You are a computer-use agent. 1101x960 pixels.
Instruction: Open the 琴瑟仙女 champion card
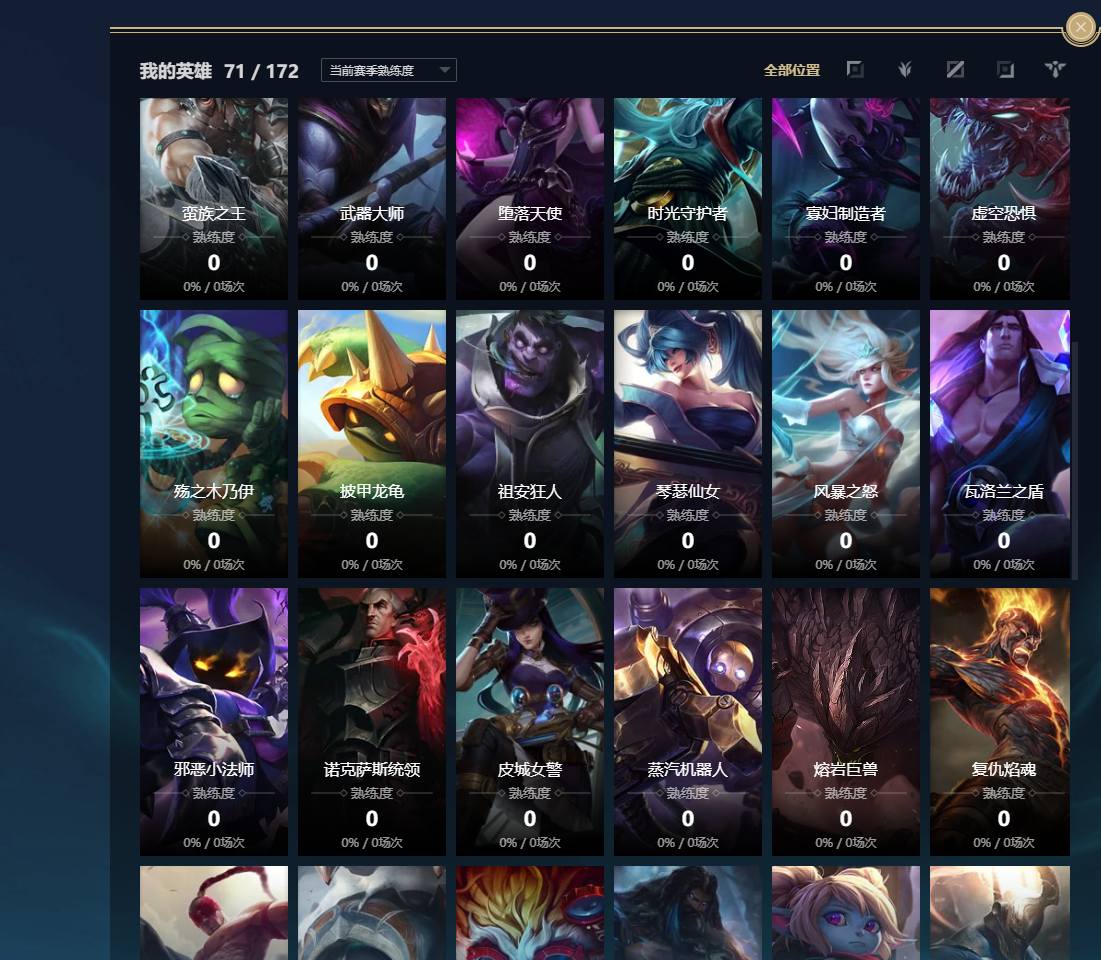tap(687, 444)
